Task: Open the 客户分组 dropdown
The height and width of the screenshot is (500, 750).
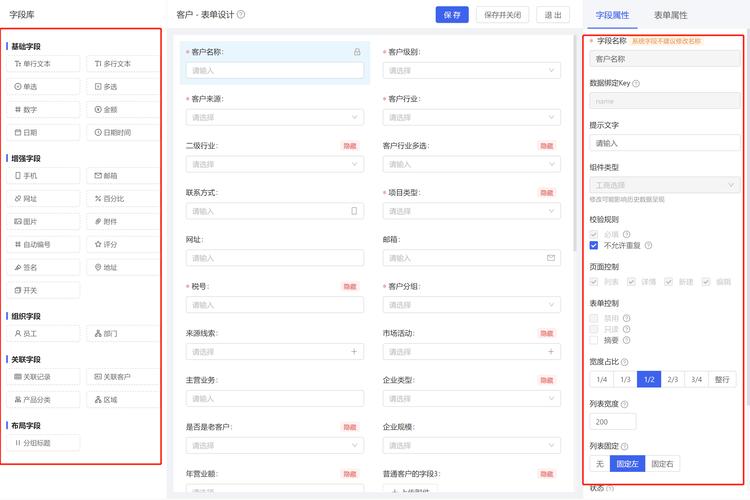Action: click(x=472, y=305)
